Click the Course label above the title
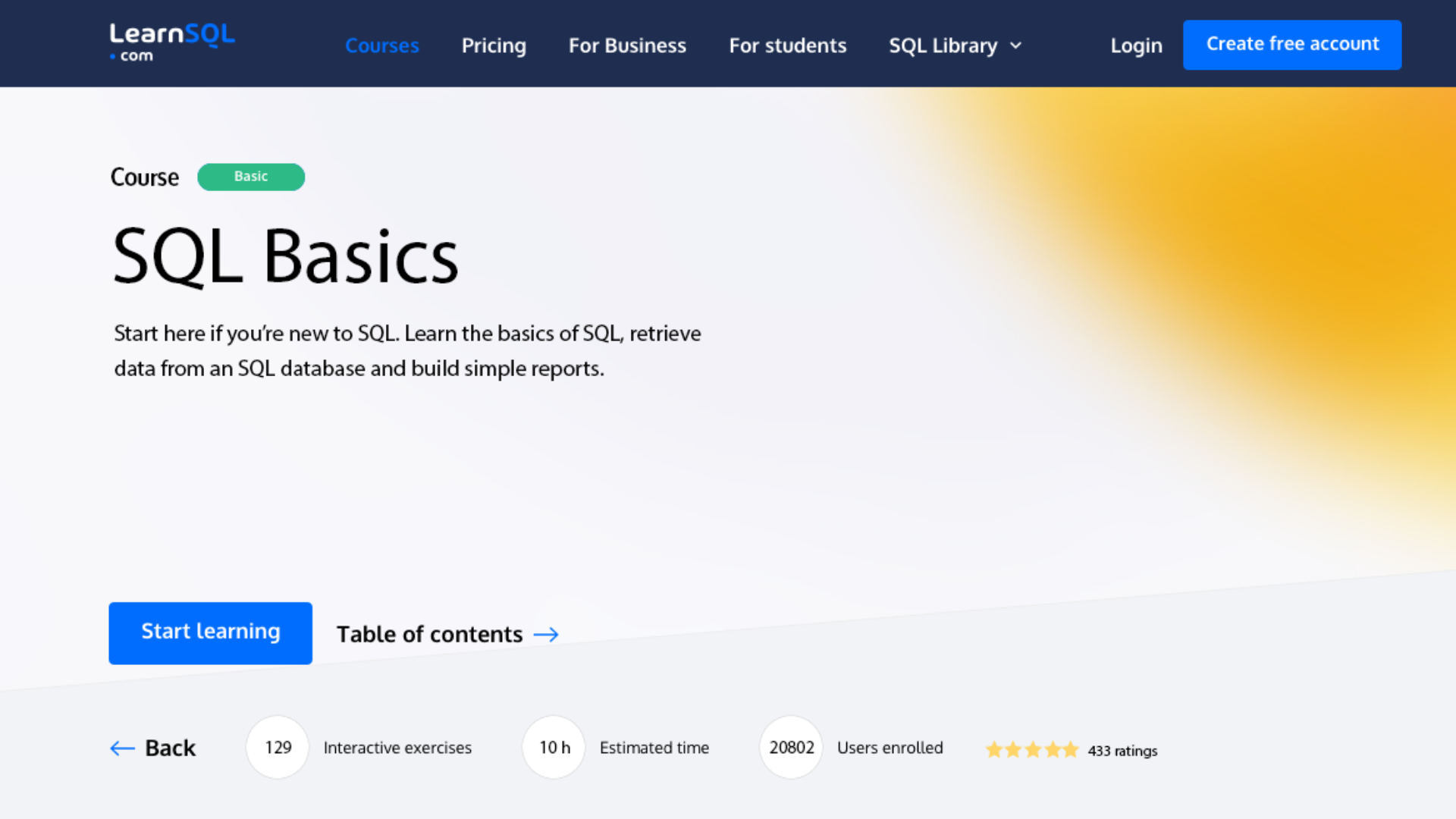The image size is (1456, 819). [x=145, y=177]
